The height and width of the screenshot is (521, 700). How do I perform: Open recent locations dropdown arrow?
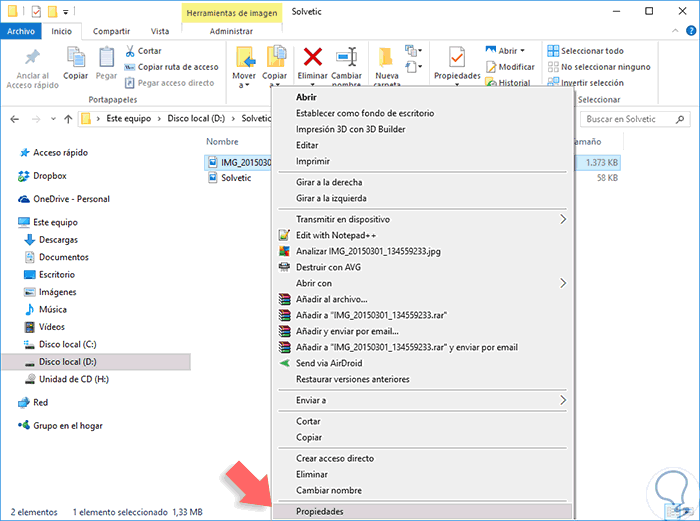coord(53,119)
